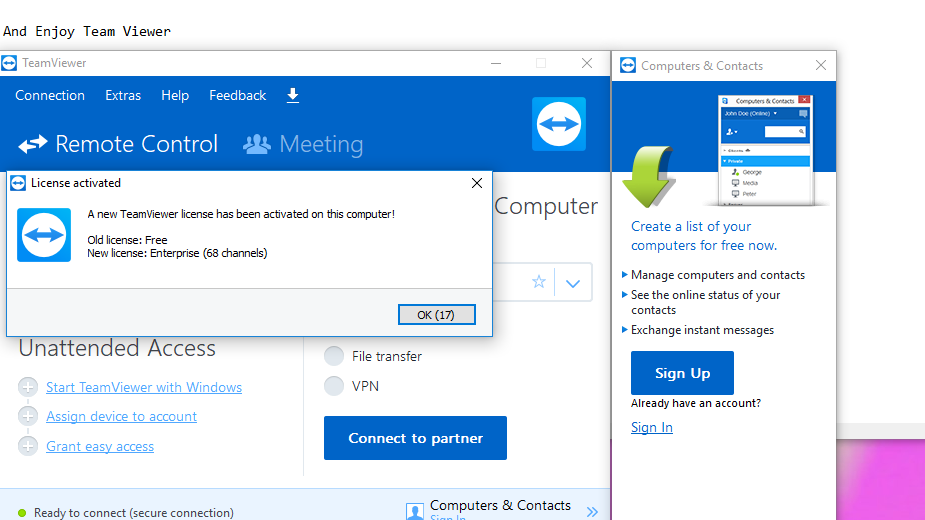The width and height of the screenshot is (925, 520).
Task: Click the contacts avatar icon in status bar
Action: (415, 511)
